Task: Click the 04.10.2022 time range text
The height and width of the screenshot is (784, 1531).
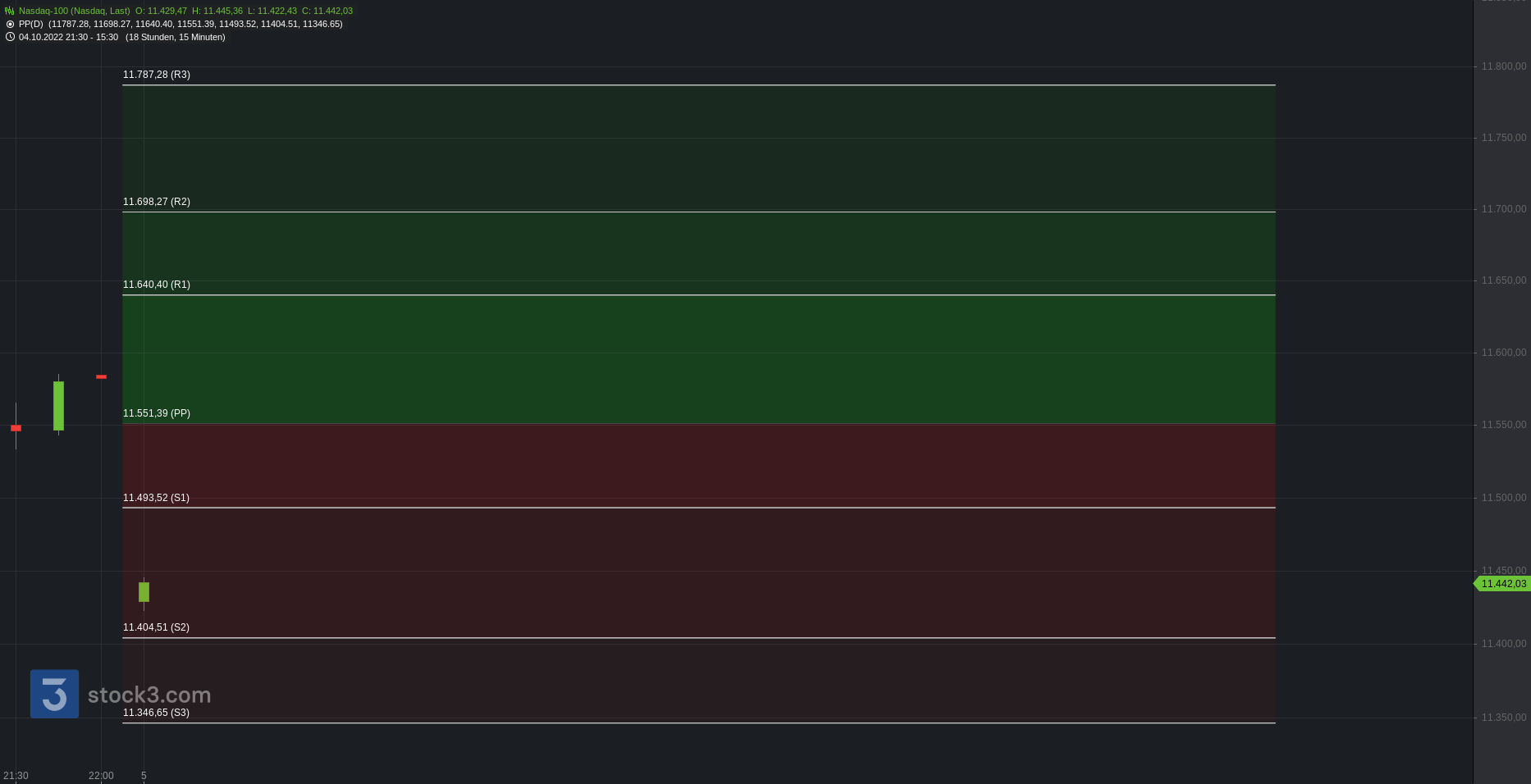Action: click(x=68, y=37)
